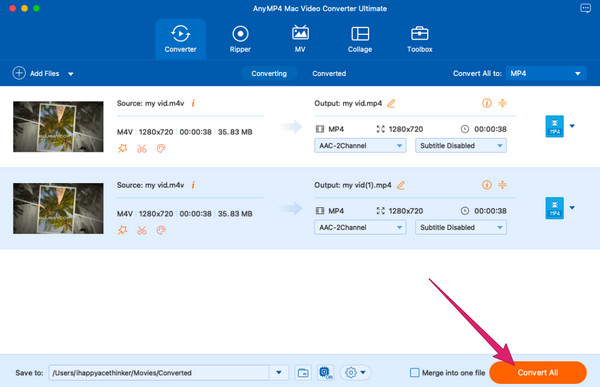The width and height of the screenshot is (600, 387).
Task: Open the Toolbox tab
Action: (419, 39)
